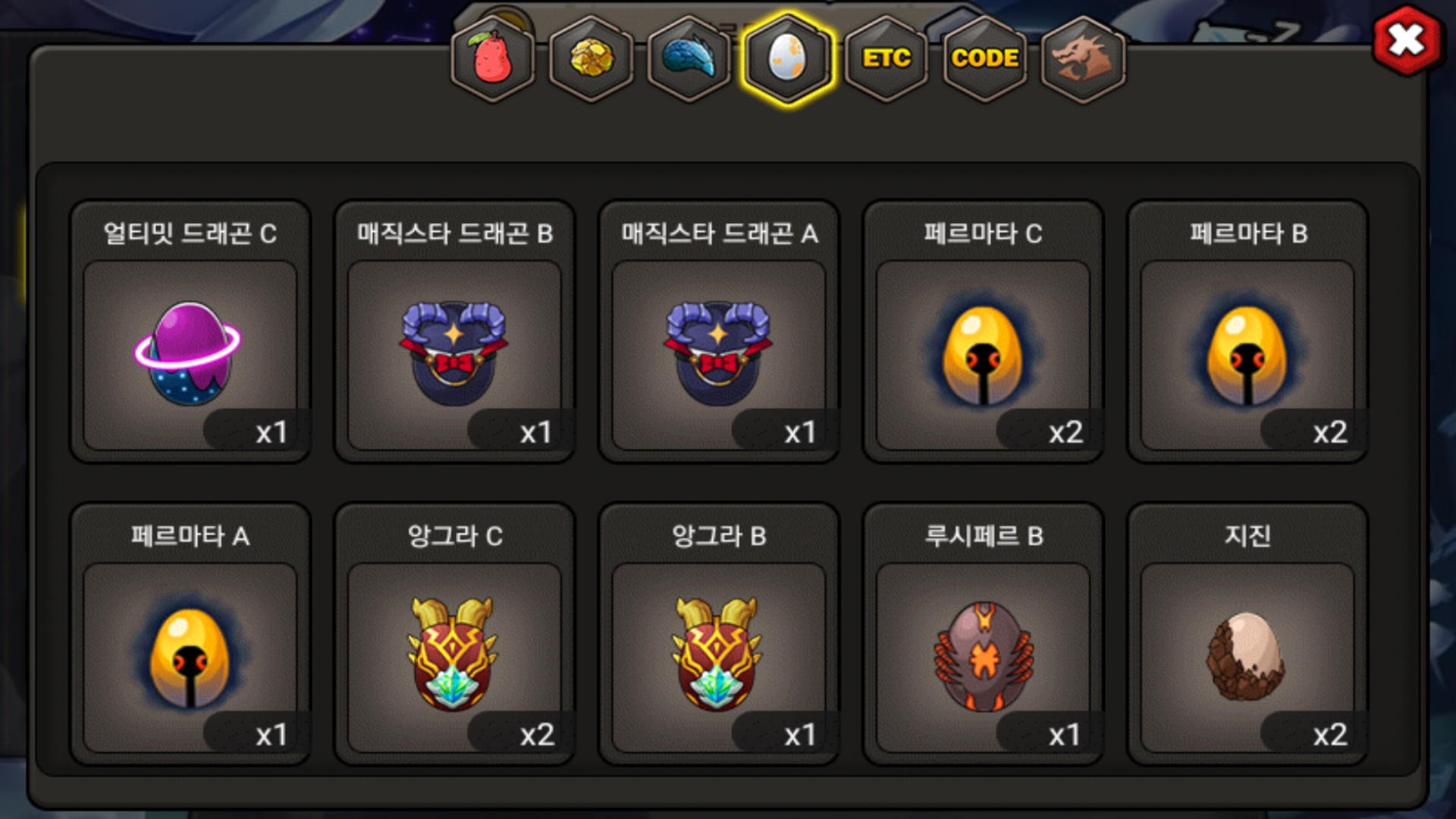
Task: Open the brown dragon head tab
Action: click(x=1083, y=58)
